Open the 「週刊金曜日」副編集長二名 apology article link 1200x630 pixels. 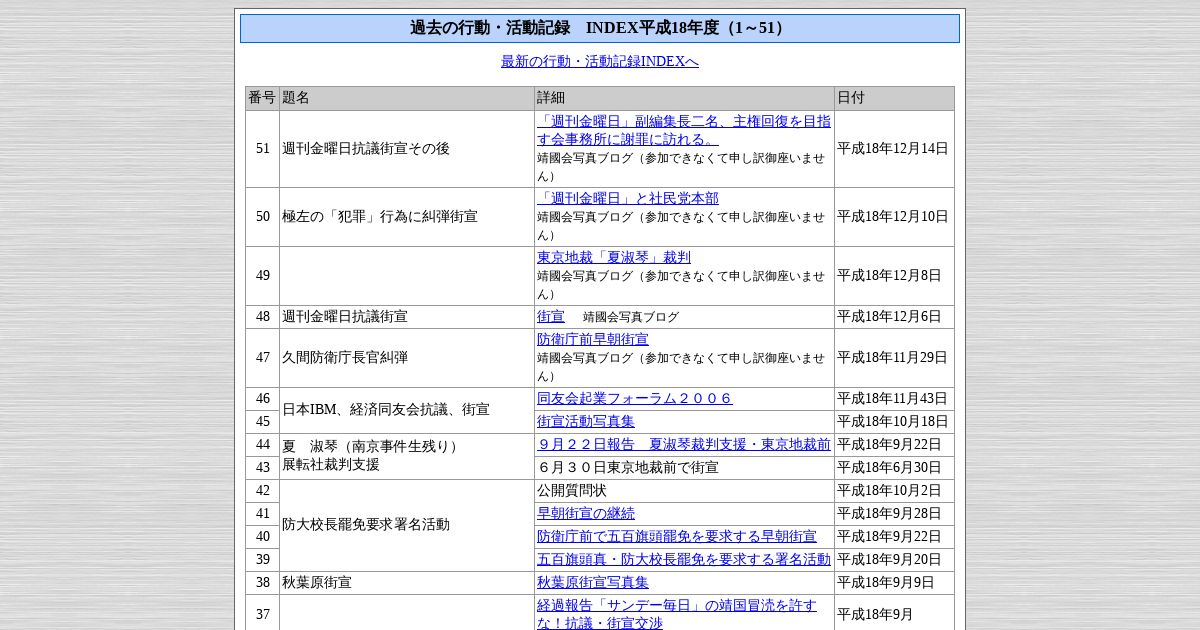point(684,130)
